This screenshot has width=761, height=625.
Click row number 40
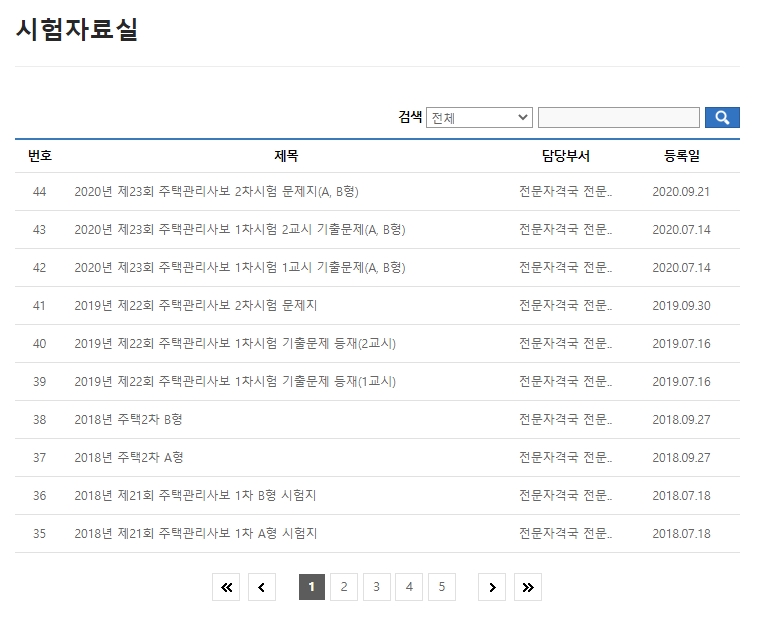tap(39, 344)
